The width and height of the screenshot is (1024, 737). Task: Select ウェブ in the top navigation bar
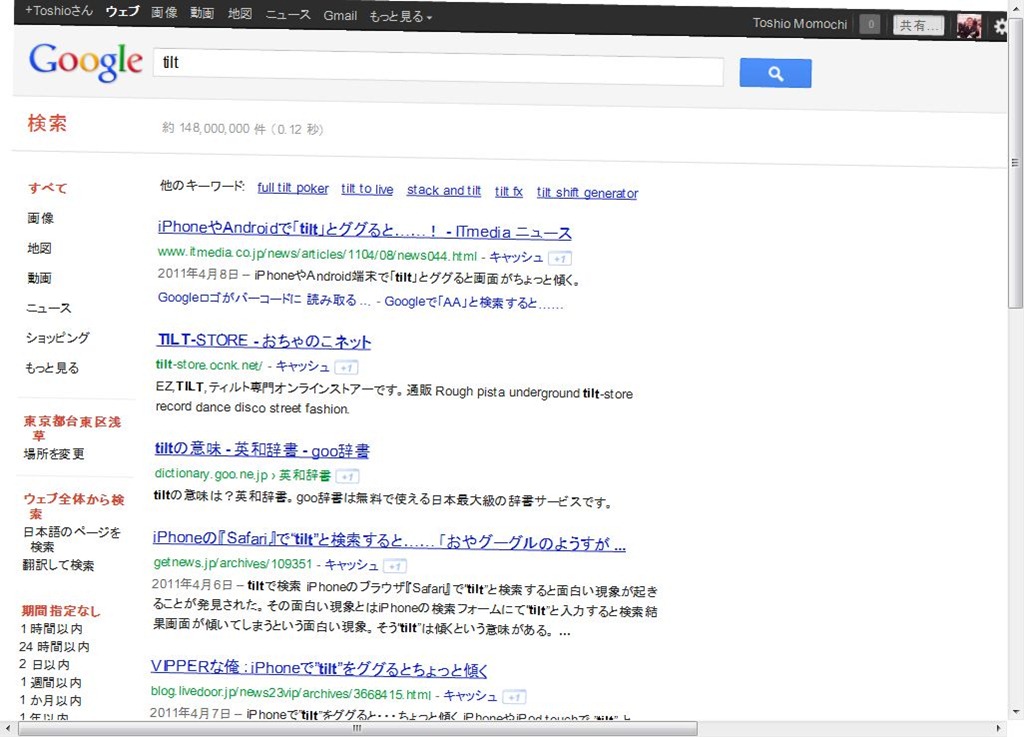[x=122, y=11]
